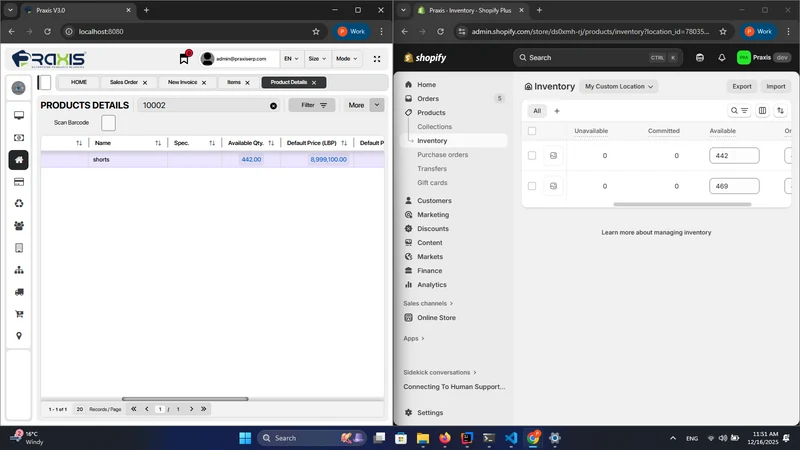Go to last page in Praxis pagination
This screenshot has width=800, height=450.
203,409
